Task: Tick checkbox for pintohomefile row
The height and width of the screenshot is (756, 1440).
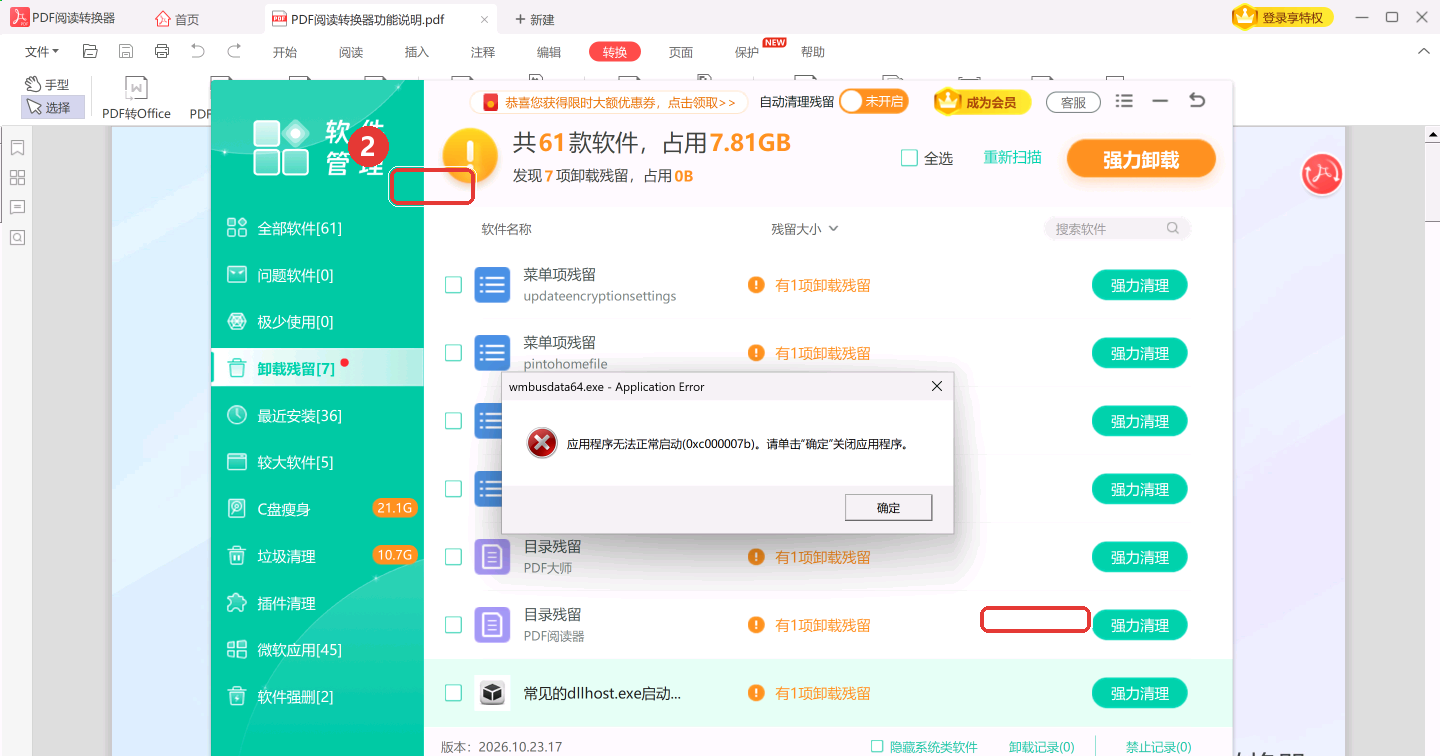Action: pyautogui.click(x=453, y=353)
